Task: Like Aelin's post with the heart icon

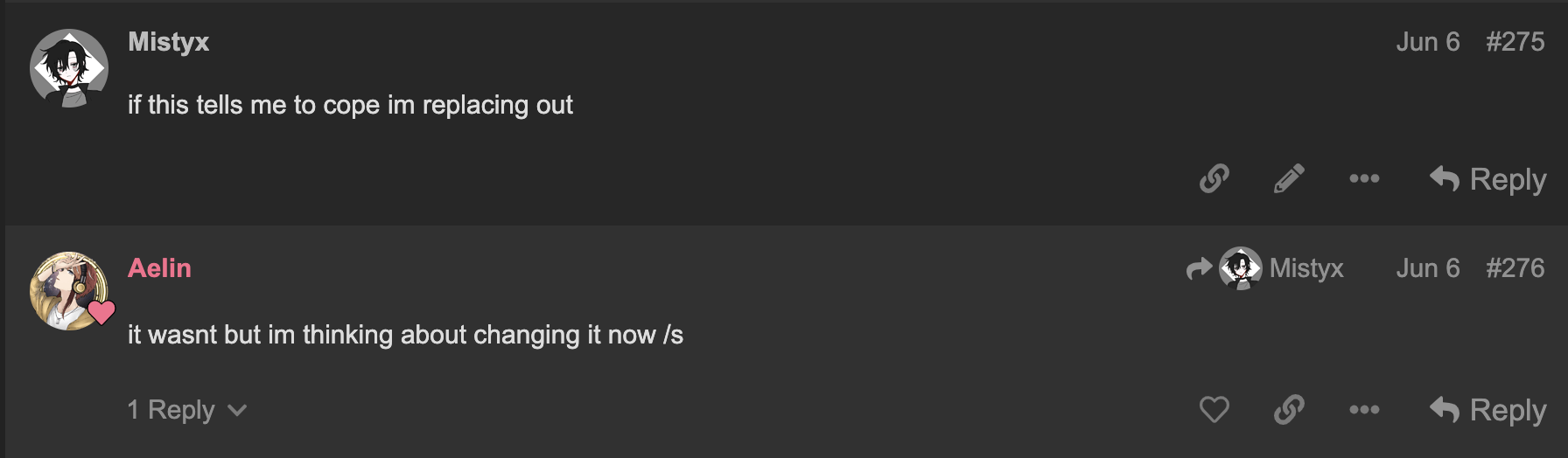Action: [x=1214, y=409]
